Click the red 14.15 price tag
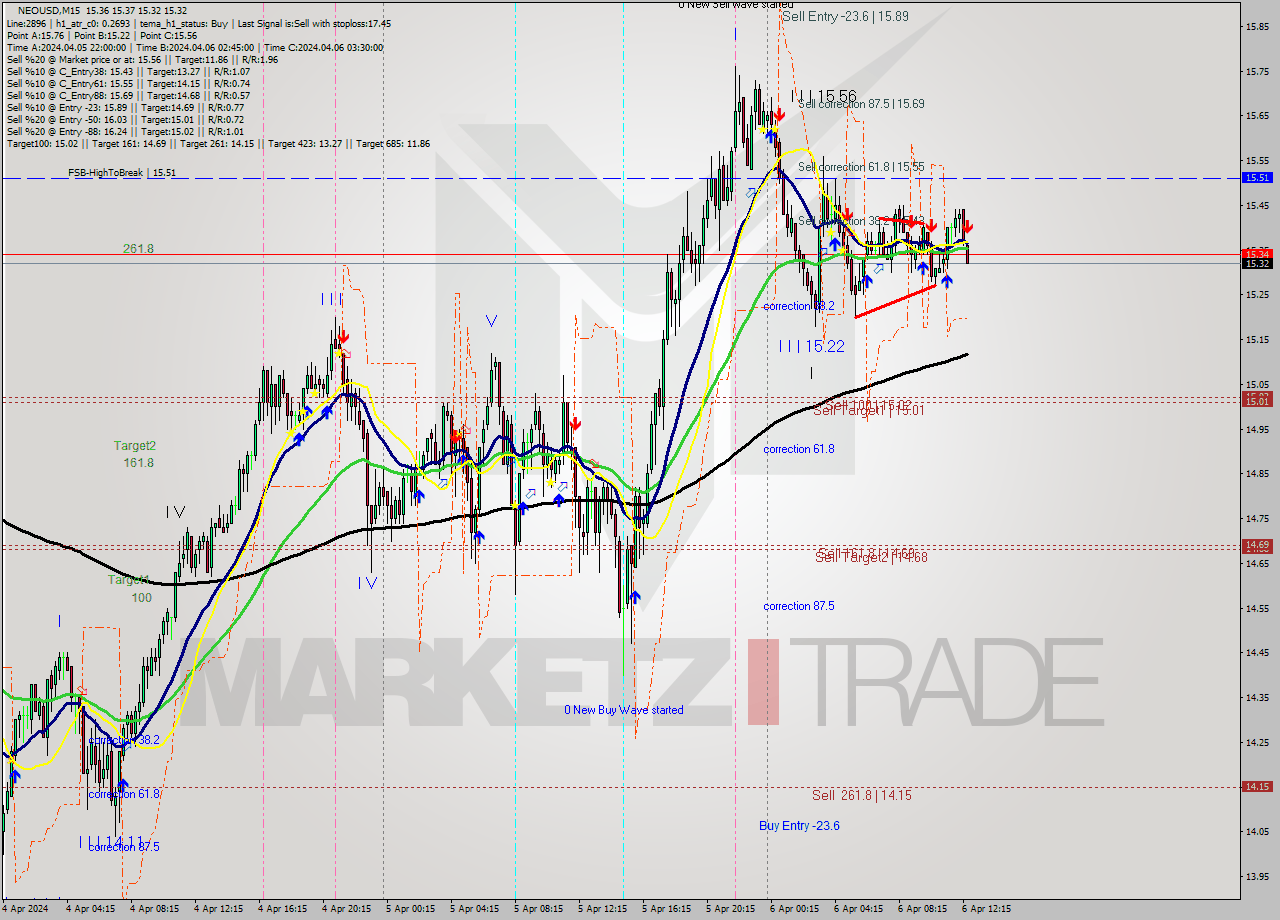This screenshot has height=920, width=1280. pos(1256,787)
